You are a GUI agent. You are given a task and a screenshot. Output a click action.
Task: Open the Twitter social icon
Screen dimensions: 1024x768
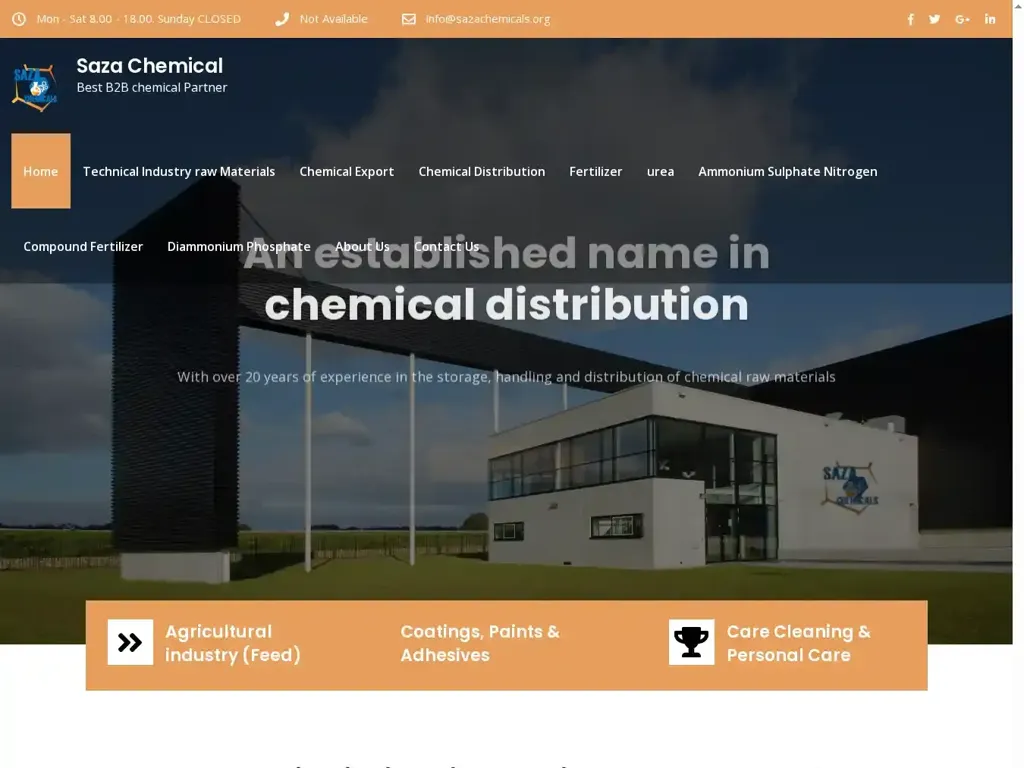pos(934,19)
